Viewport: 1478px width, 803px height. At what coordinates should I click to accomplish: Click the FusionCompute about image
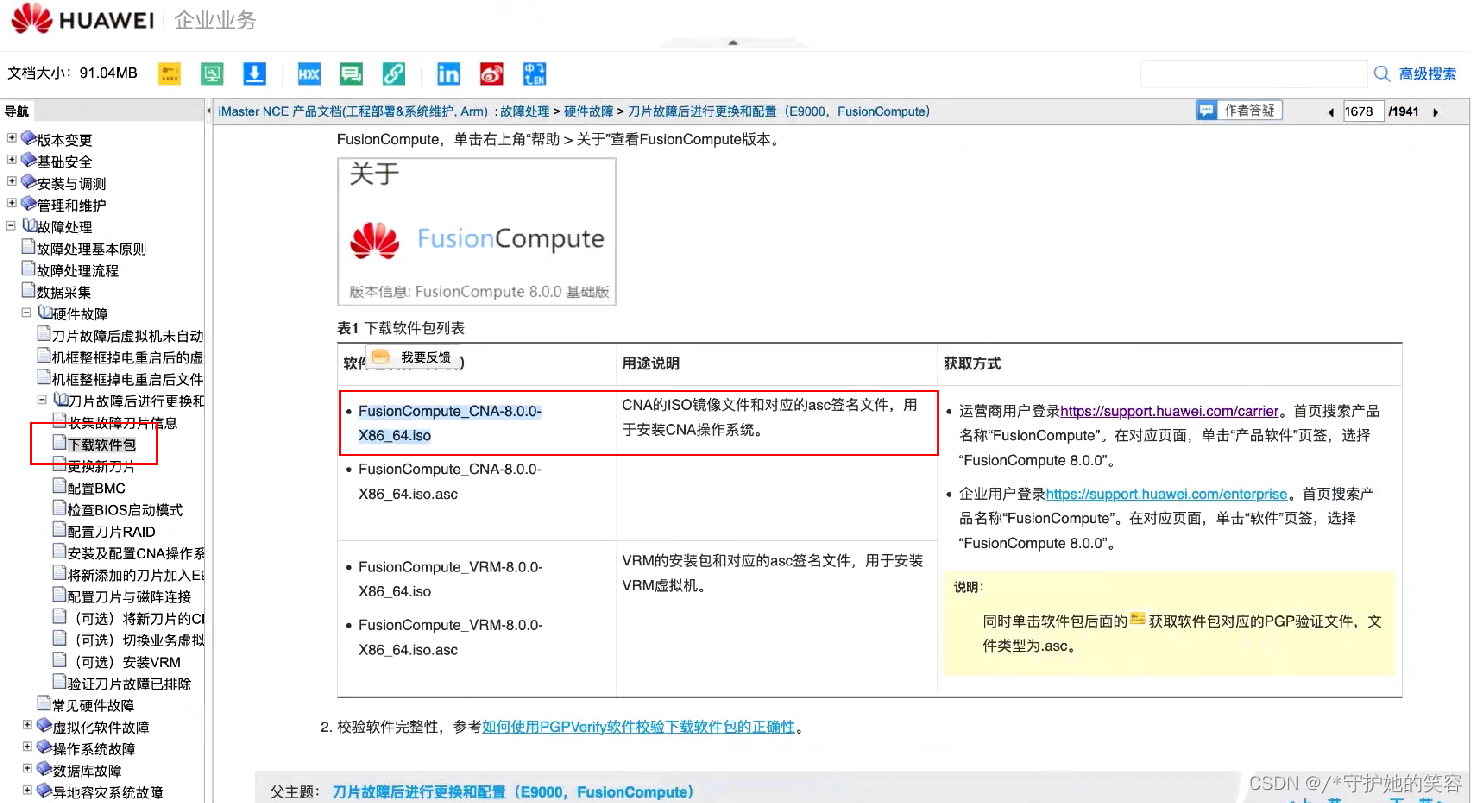point(477,231)
